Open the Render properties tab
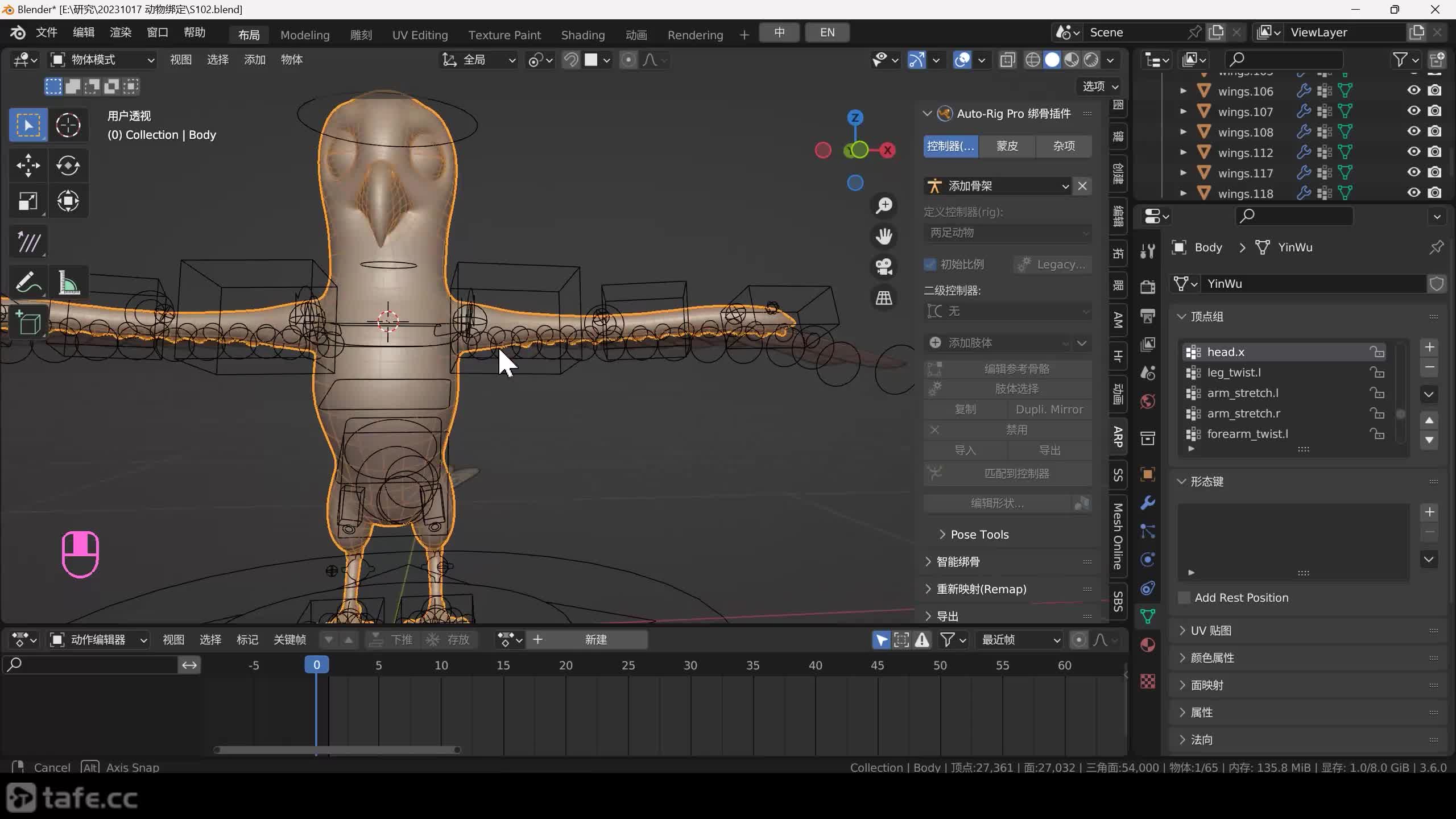This screenshot has width=1456, height=819. (x=1148, y=287)
